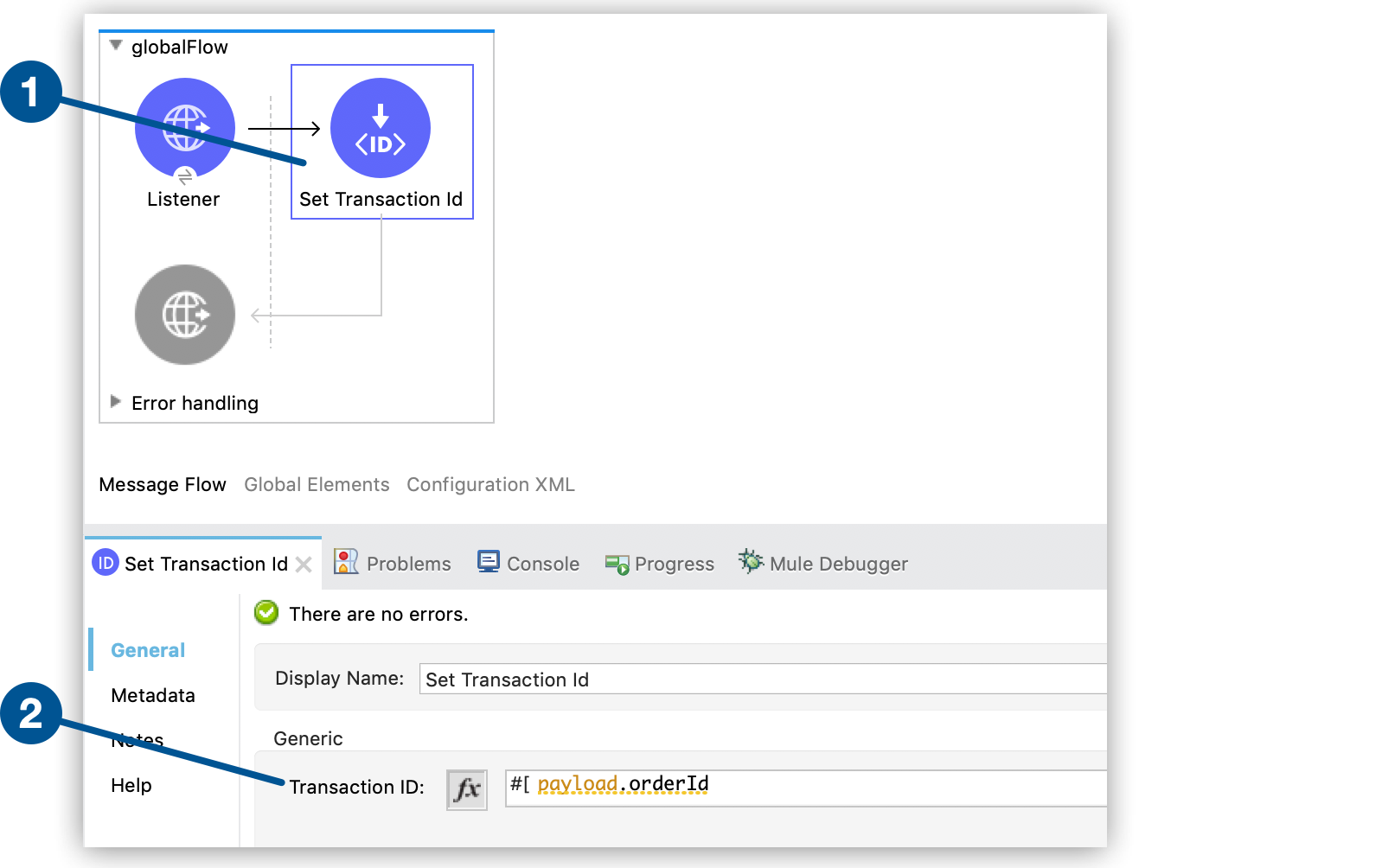Toggle the fx expression mode button
Image resolution: width=1382 pixels, height=868 pixels.
(x=467, y=789)
